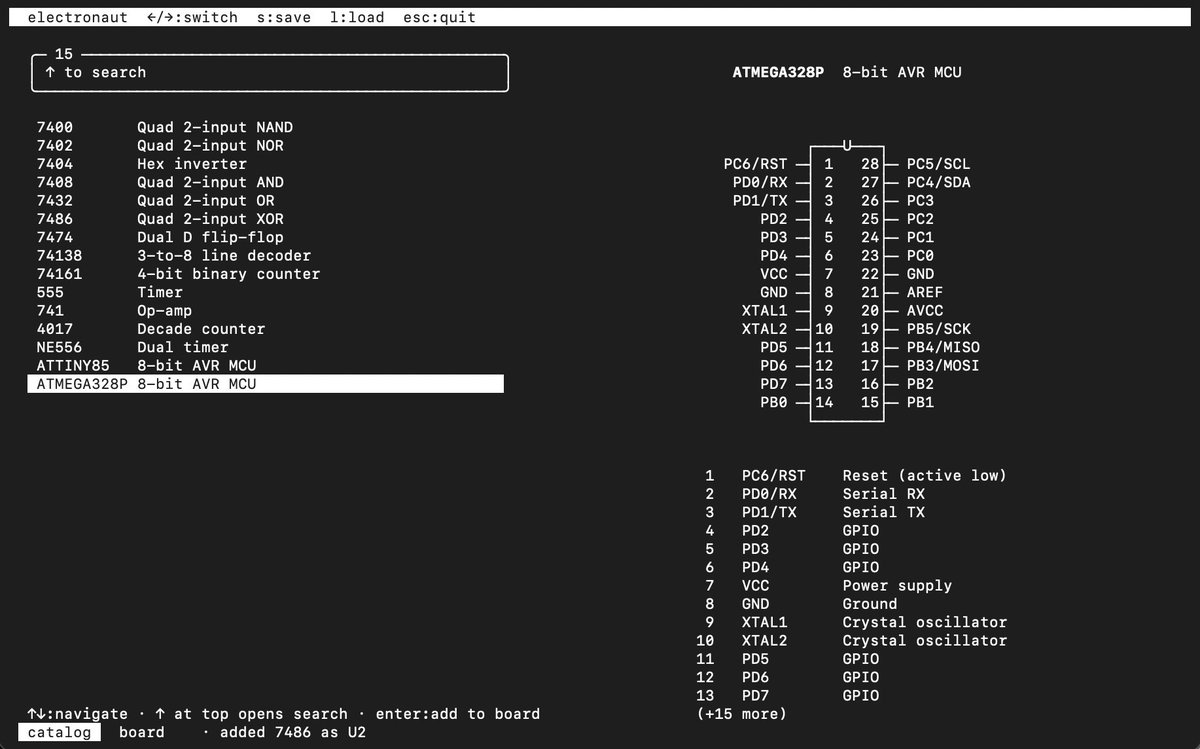Click the PD0/RX label on chip diagram
1200x749 pixels.
coord(760,182)
